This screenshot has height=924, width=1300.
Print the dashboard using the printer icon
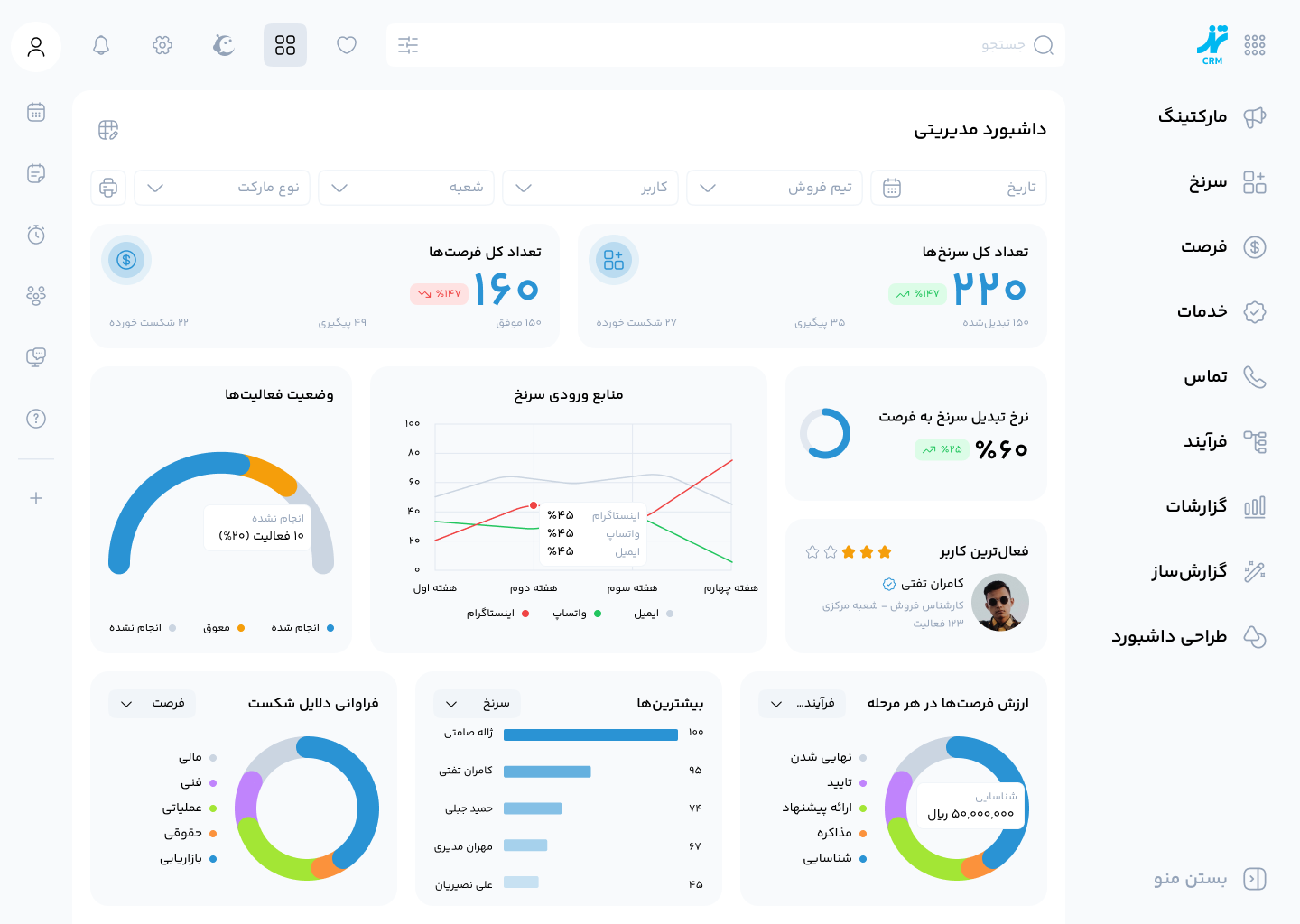click(108, 188)
